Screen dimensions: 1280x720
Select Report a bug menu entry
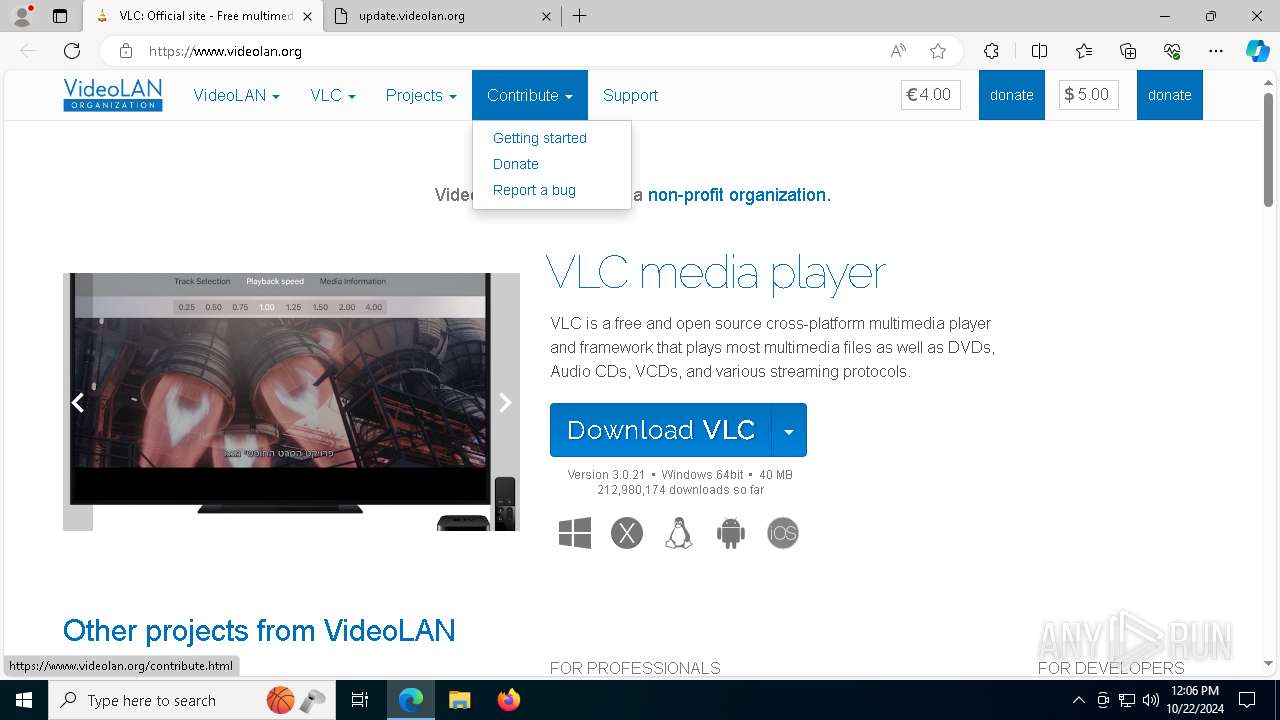point(534,190)
